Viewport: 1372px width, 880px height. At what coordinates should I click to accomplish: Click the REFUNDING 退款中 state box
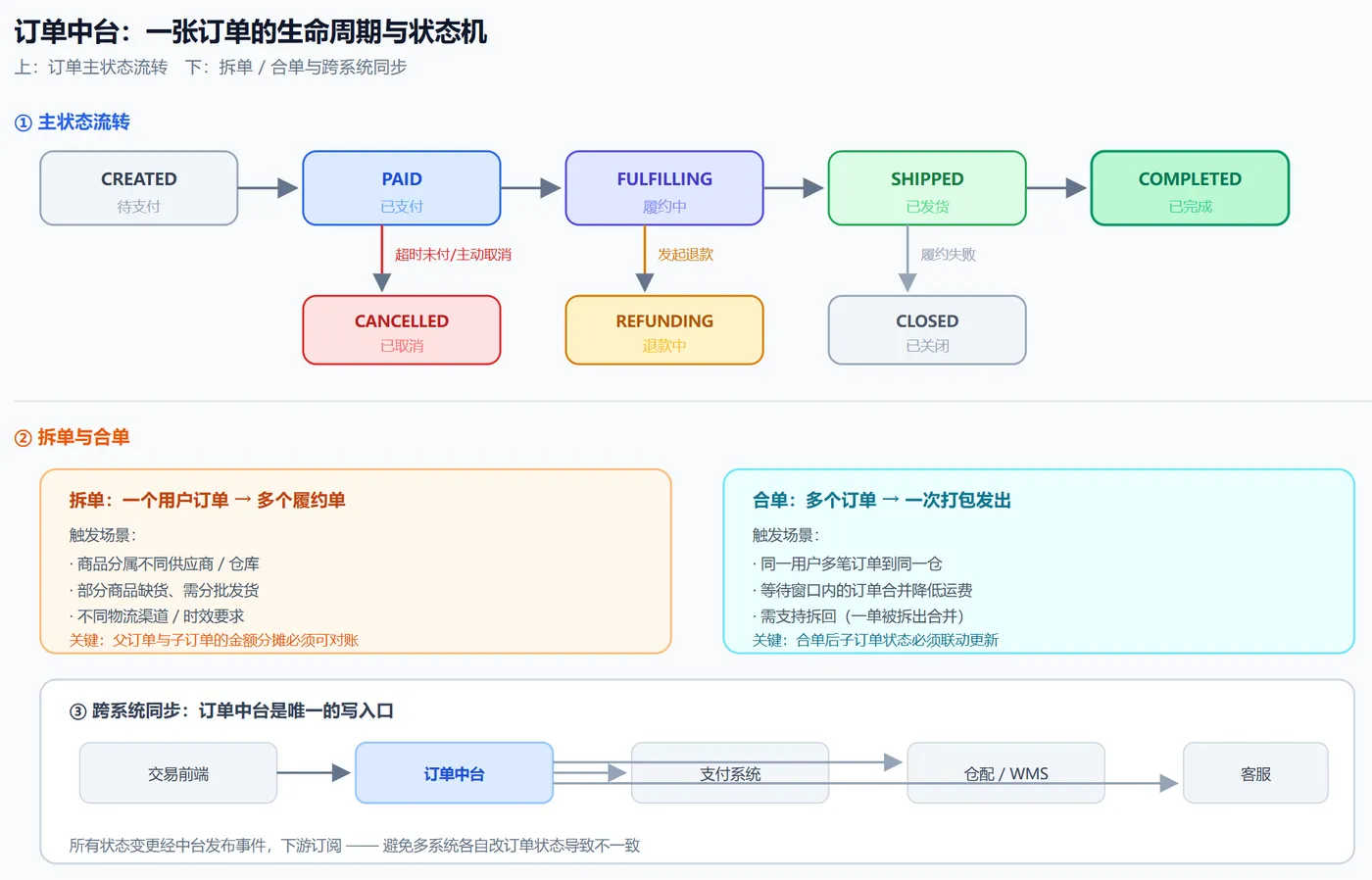click(664, 330)
